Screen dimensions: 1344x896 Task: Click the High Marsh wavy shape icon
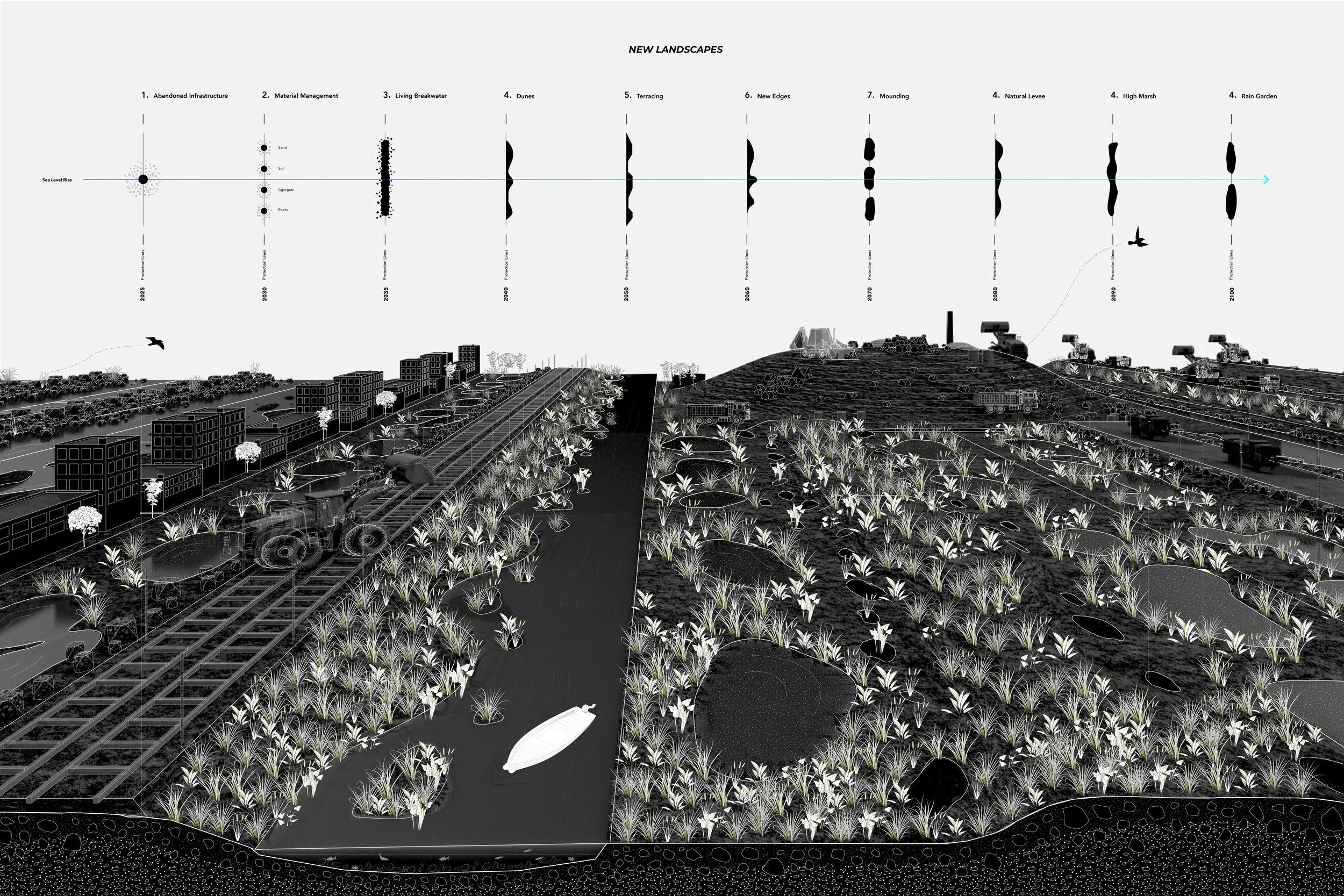[1113, 179]
